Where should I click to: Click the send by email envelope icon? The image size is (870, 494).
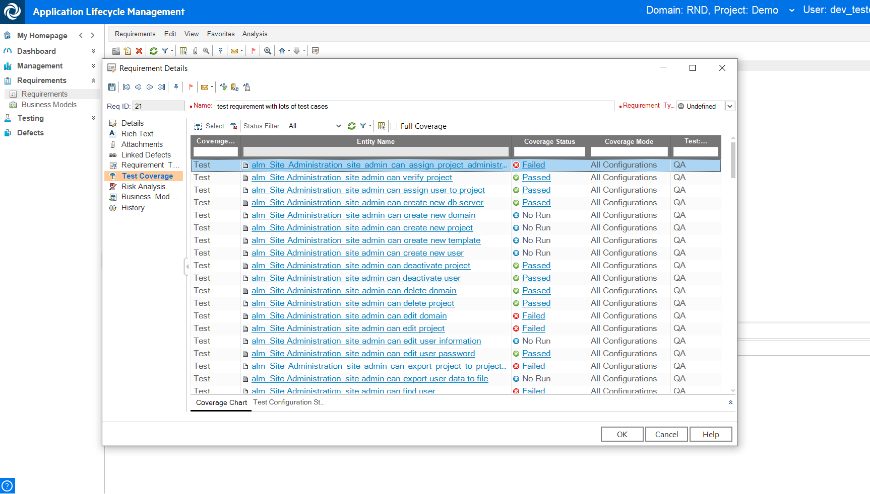(204, 87)
